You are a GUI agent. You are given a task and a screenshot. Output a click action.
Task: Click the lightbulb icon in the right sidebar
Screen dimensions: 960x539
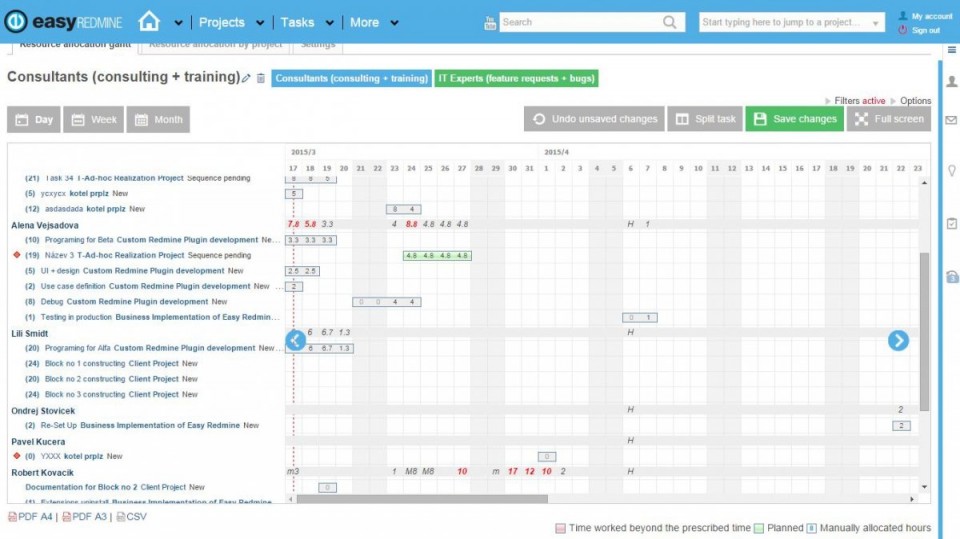951,170
